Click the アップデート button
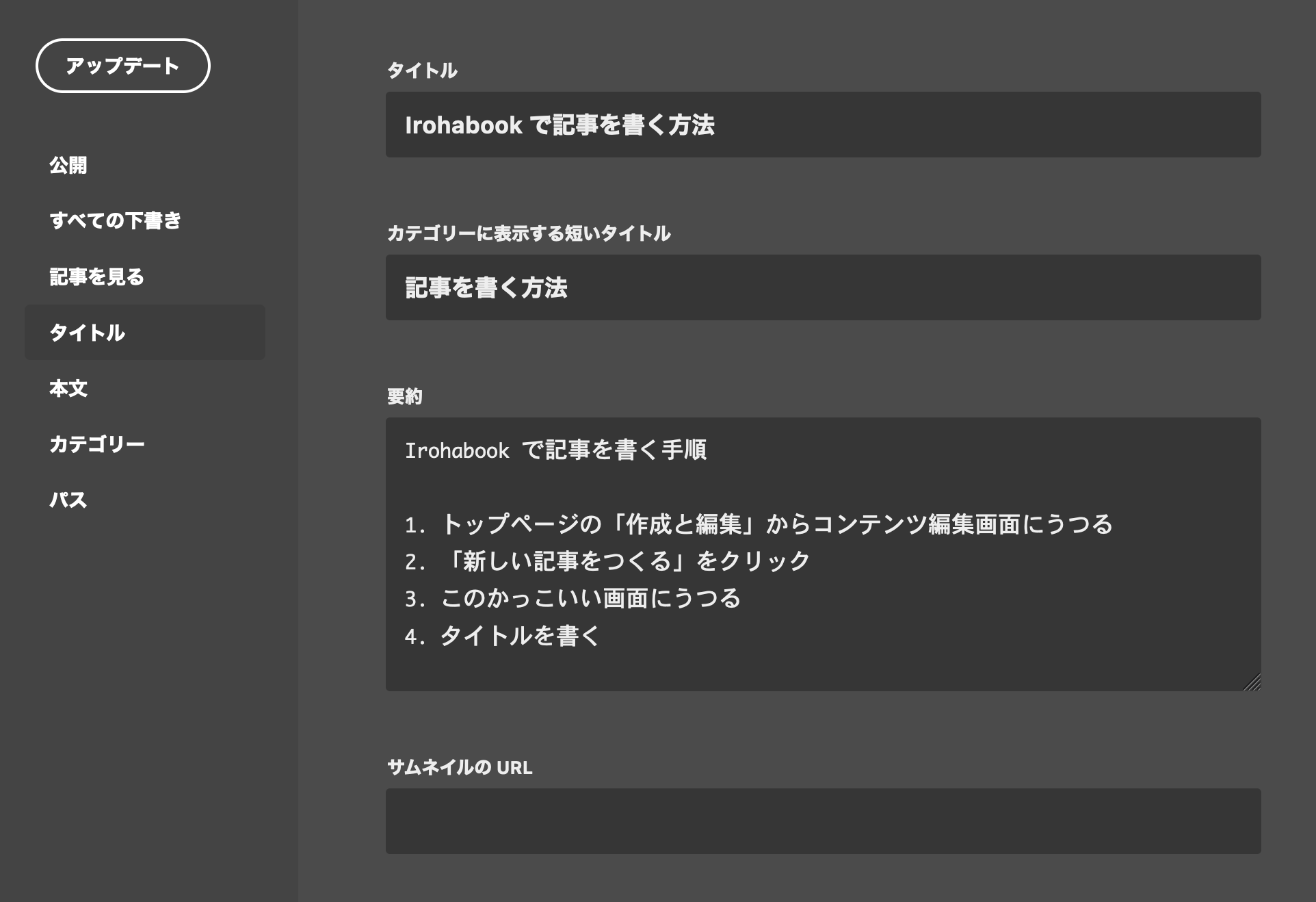Image resolution: width=1316 pixels, height=902 pixels. pos(122,66)
